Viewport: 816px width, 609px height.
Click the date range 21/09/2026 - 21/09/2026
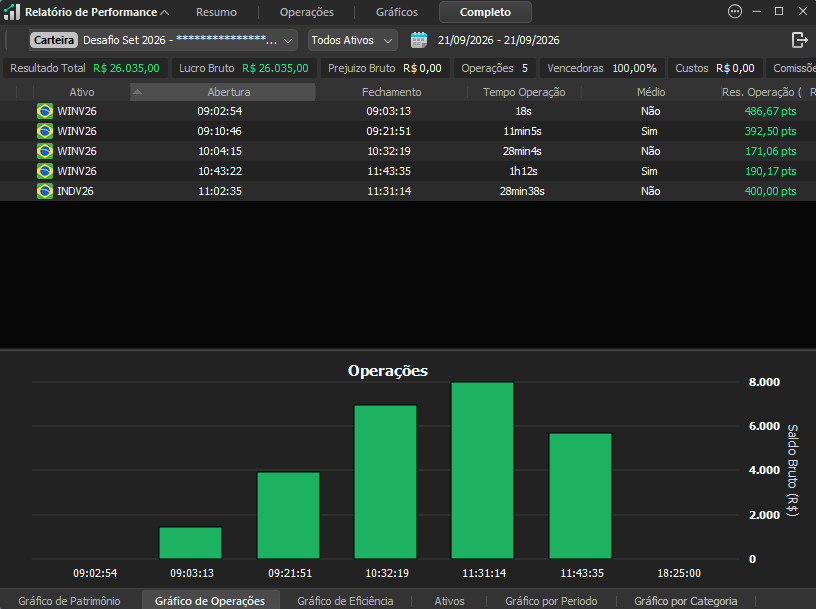[499, 40]
